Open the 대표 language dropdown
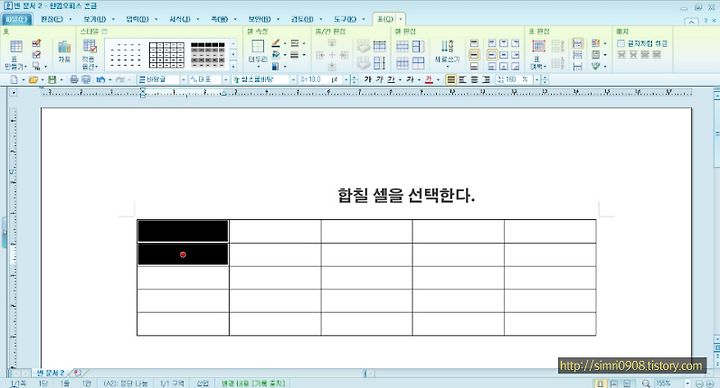 (x=225, y=79)
